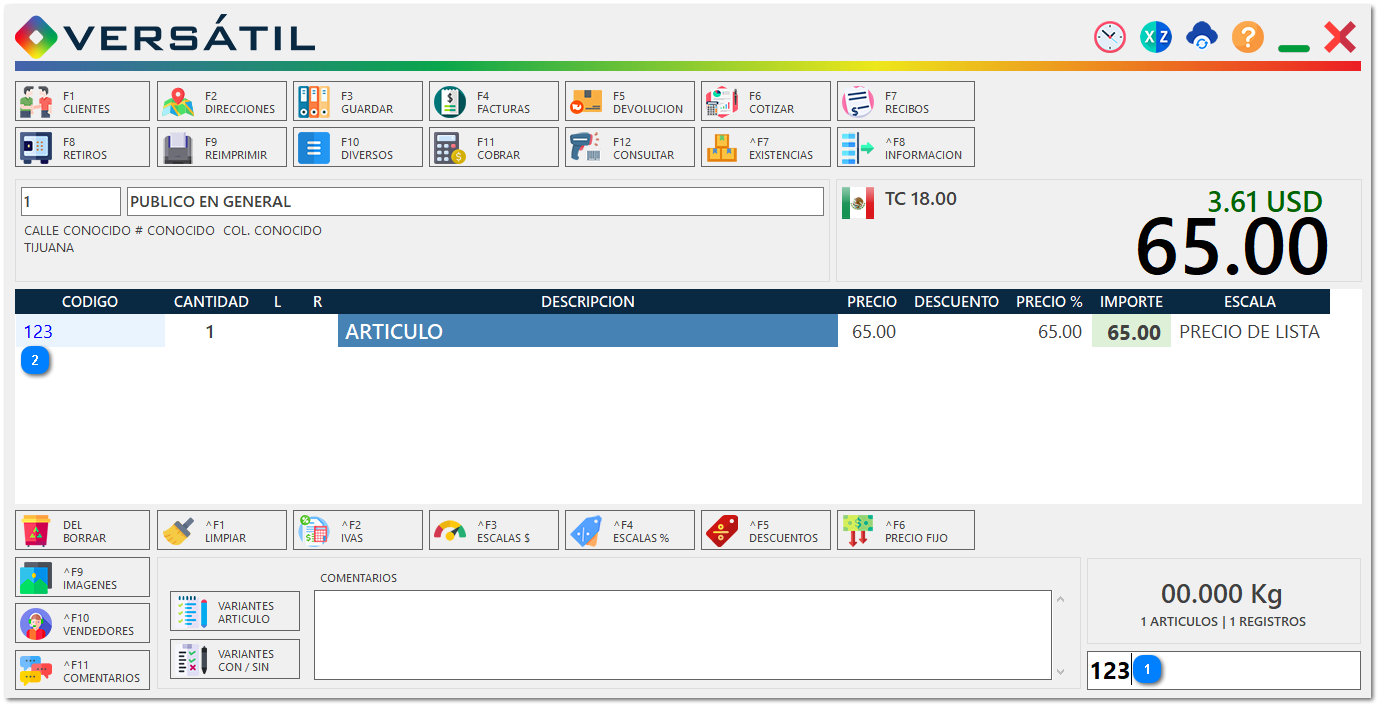This screenshot has width=1380, height=707.
Task: Click the Descuentos price tag button
Action: [x=766, y=531]
